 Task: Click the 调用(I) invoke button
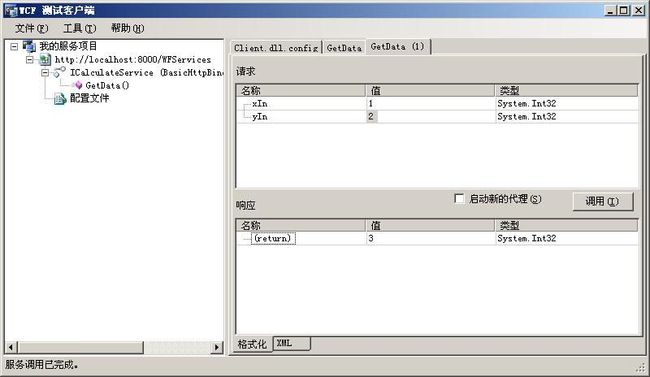click(x=602, y=202)
